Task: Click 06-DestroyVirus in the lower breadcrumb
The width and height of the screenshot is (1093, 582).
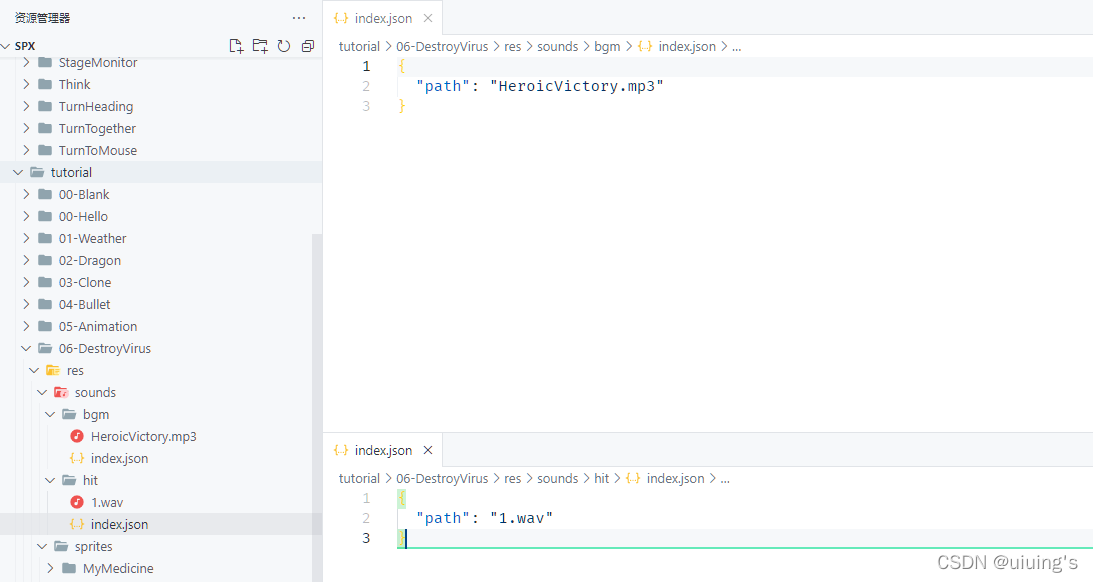Action: [442, 479]
